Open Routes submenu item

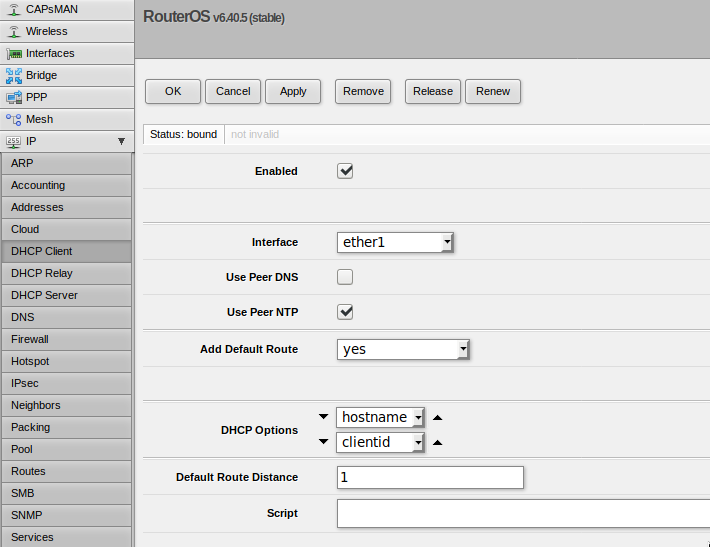tap(67, 471)
